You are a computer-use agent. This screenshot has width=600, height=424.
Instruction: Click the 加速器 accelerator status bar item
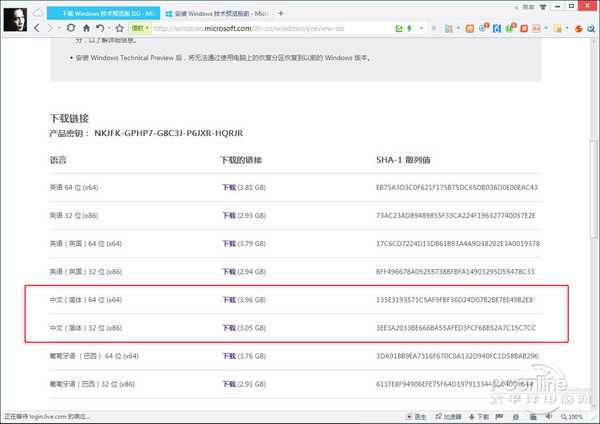448,417
